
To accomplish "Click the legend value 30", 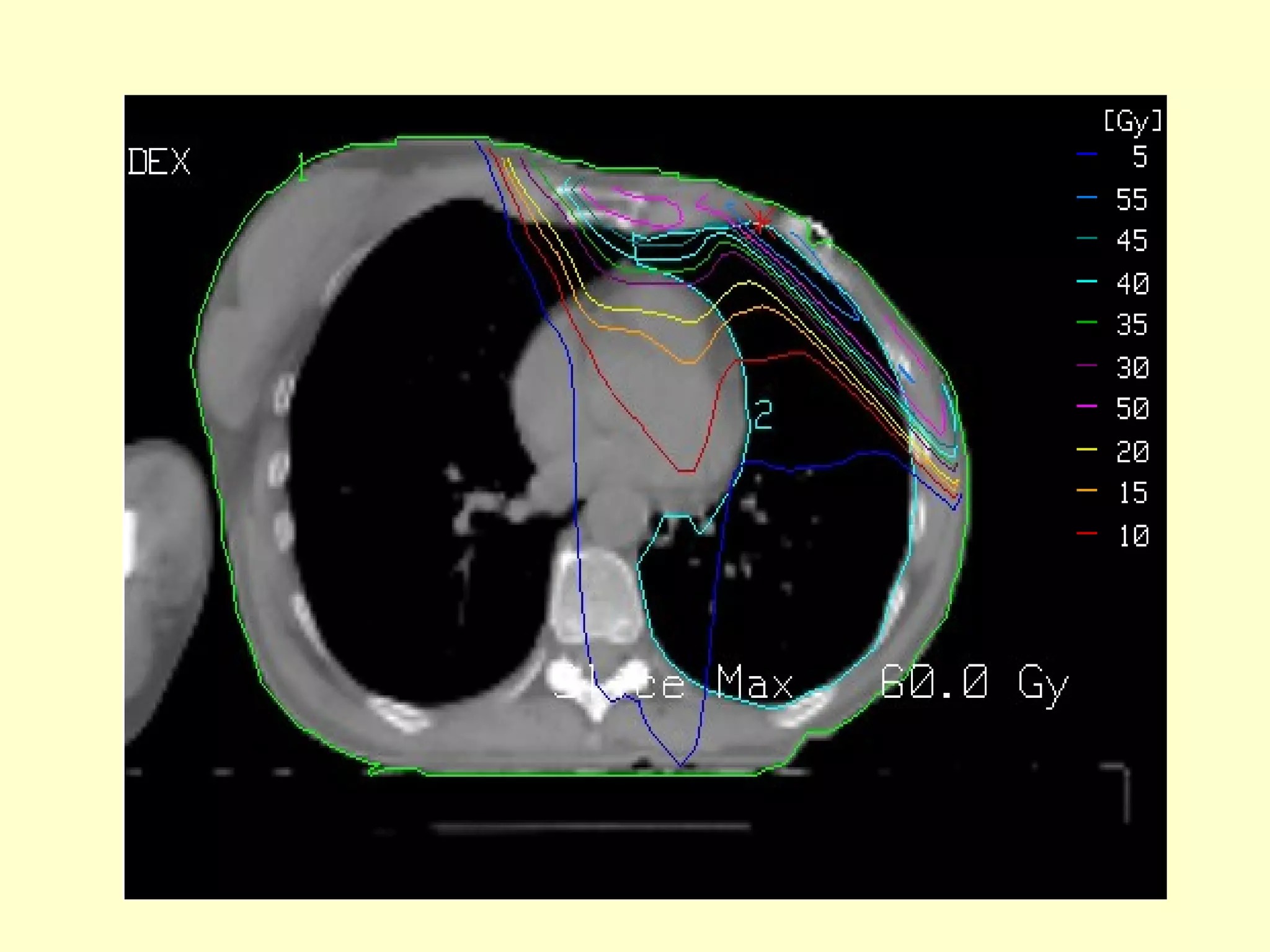I will [x=1132, y=368].
